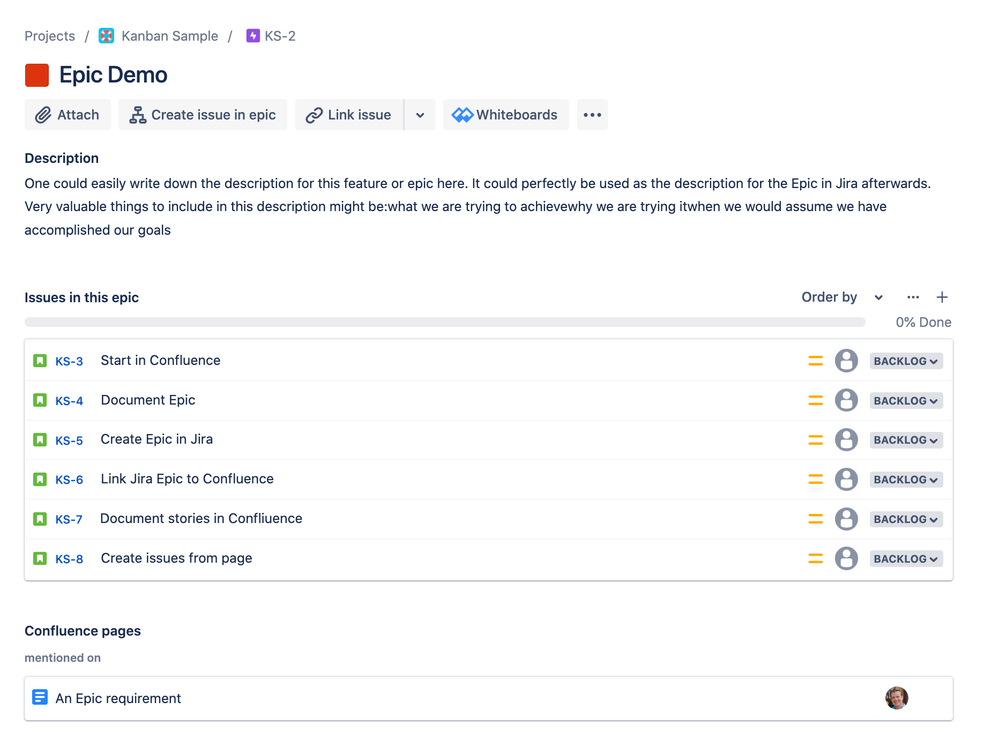999x747 pixels.
Task: Click the 'Document Epic' issue summary
Action: click(148, 400)
